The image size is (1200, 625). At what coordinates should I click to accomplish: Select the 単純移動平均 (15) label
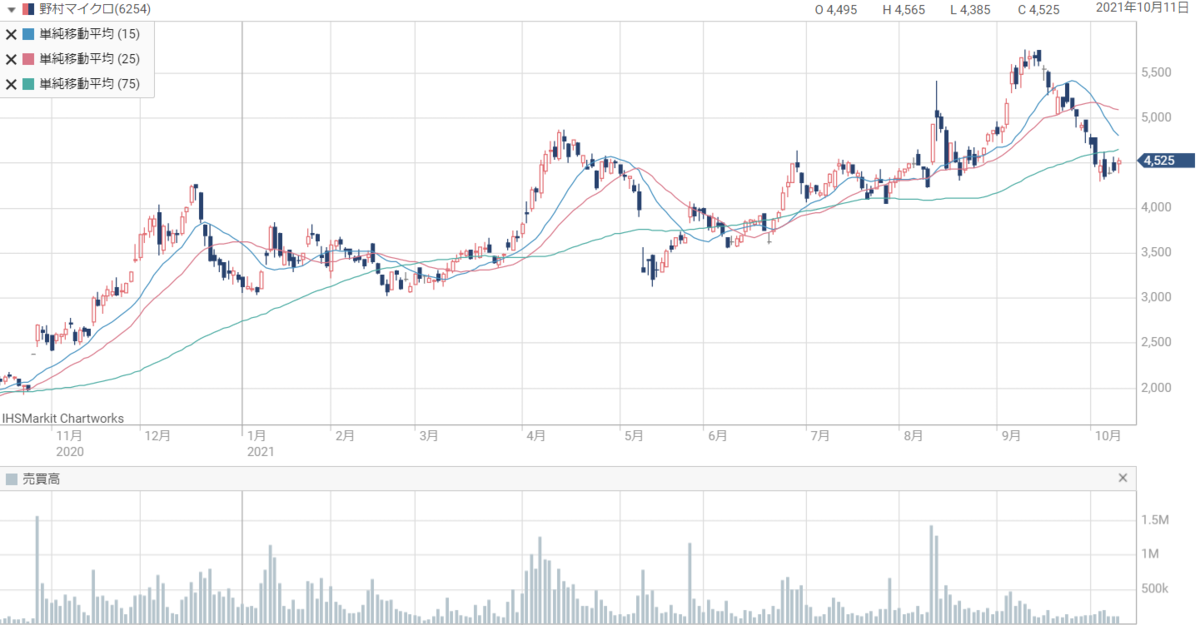[x=89, y=34]
